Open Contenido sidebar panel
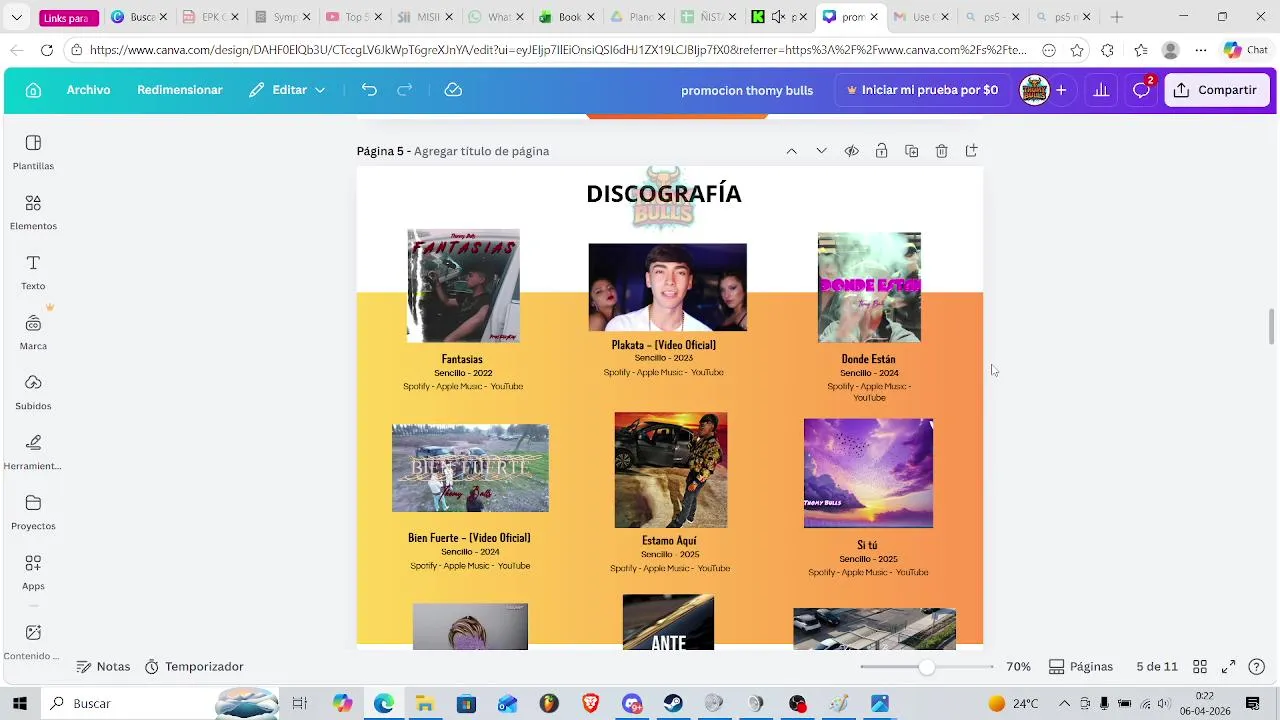The width and height of the screenshot is (1280, 720). pos(33,642)
